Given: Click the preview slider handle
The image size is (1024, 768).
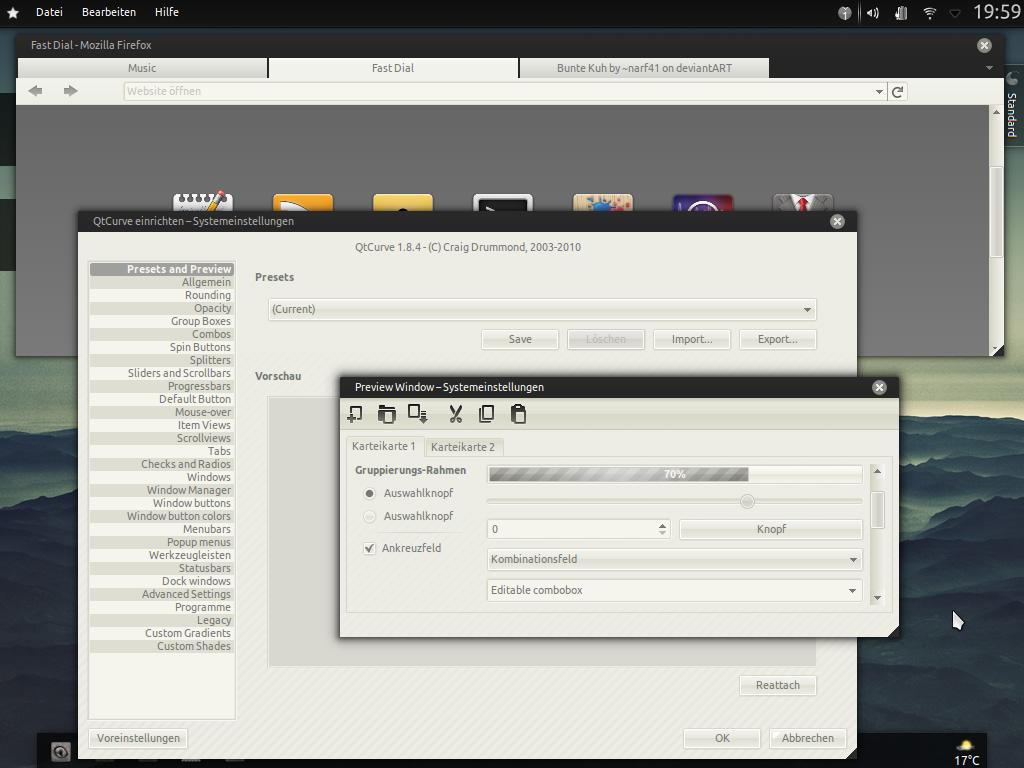Looking at the screenshot, I should click(748, 502).
